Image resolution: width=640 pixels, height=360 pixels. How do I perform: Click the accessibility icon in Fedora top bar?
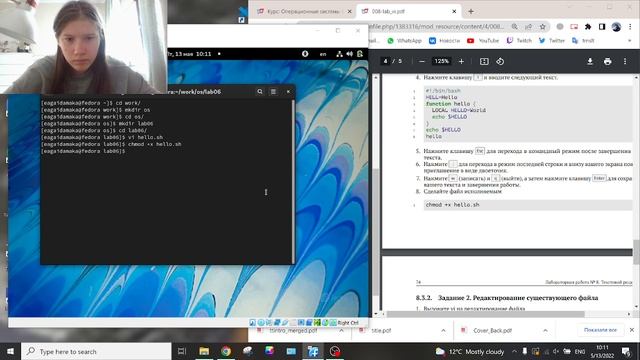coord(305,54)
